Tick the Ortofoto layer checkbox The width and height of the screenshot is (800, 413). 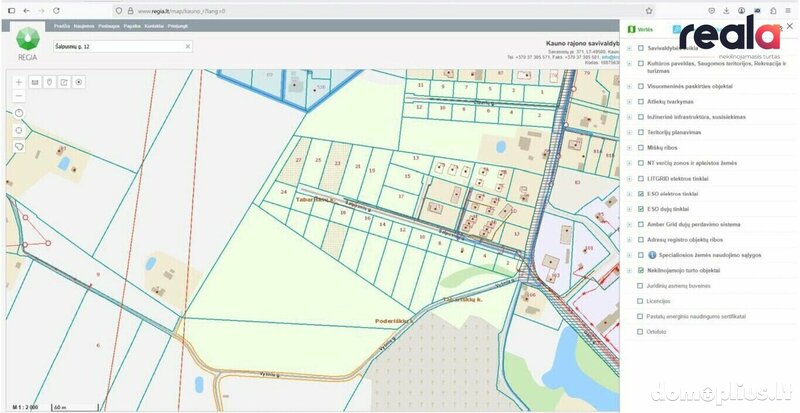click(x=640, y=332)
